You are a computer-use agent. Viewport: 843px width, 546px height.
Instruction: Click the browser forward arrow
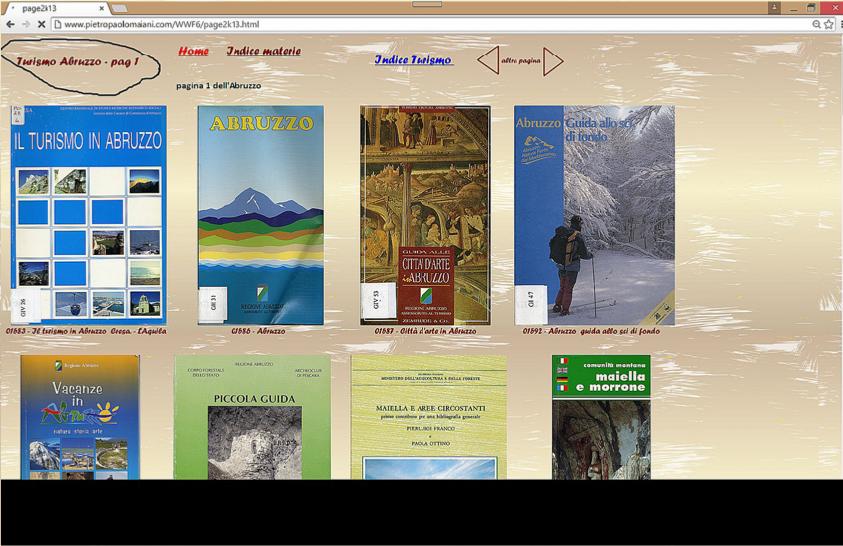[x=26, y=24]
